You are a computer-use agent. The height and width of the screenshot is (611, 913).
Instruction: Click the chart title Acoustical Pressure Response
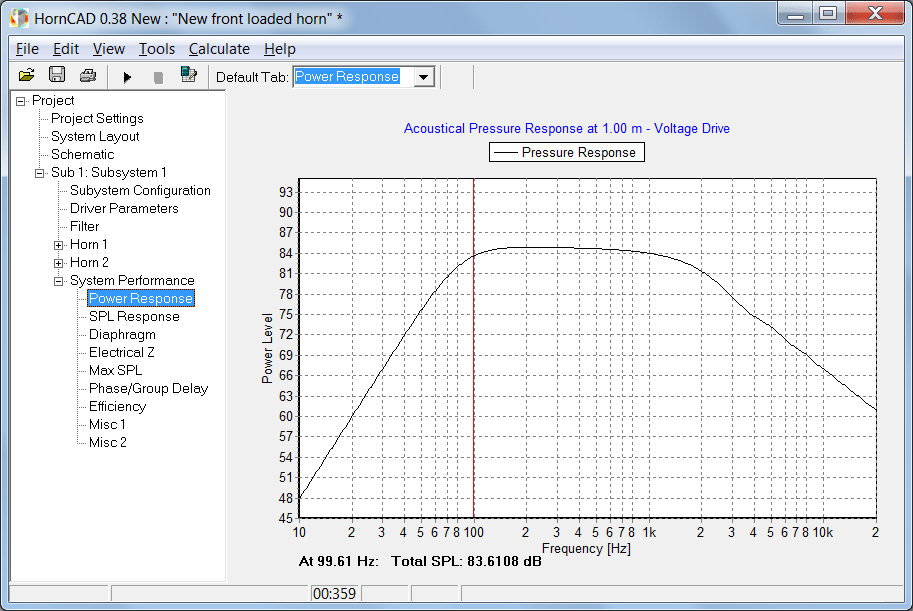point(567,129)
